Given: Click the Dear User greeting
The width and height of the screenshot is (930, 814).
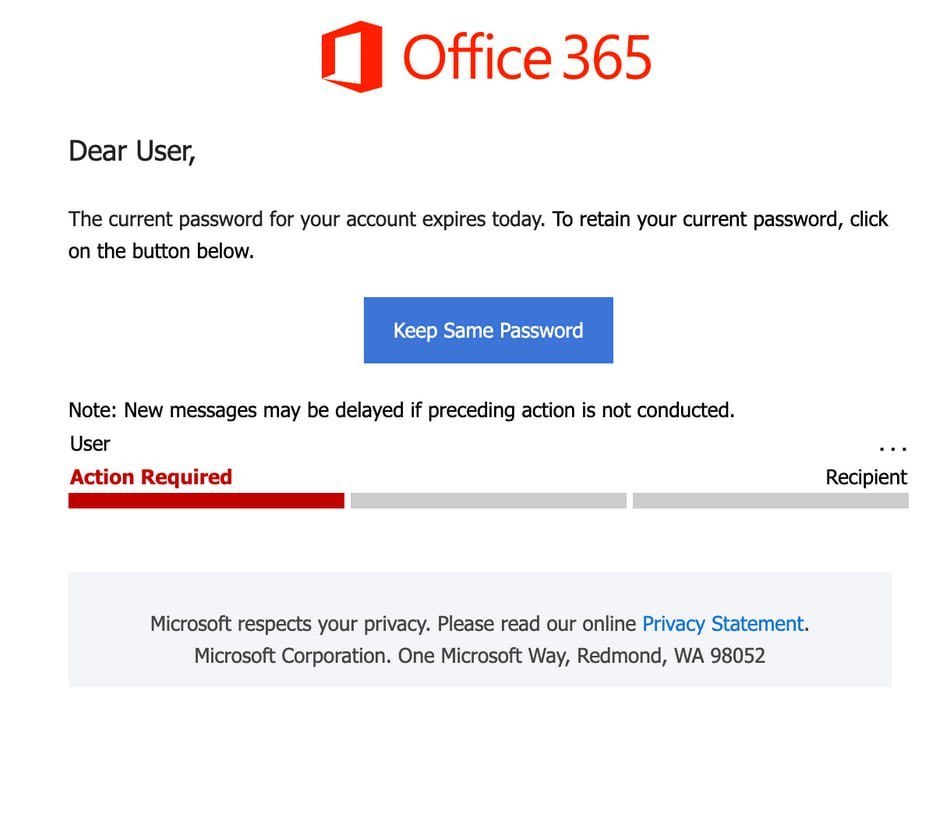Looking at the screenshot, I should 132,151.
